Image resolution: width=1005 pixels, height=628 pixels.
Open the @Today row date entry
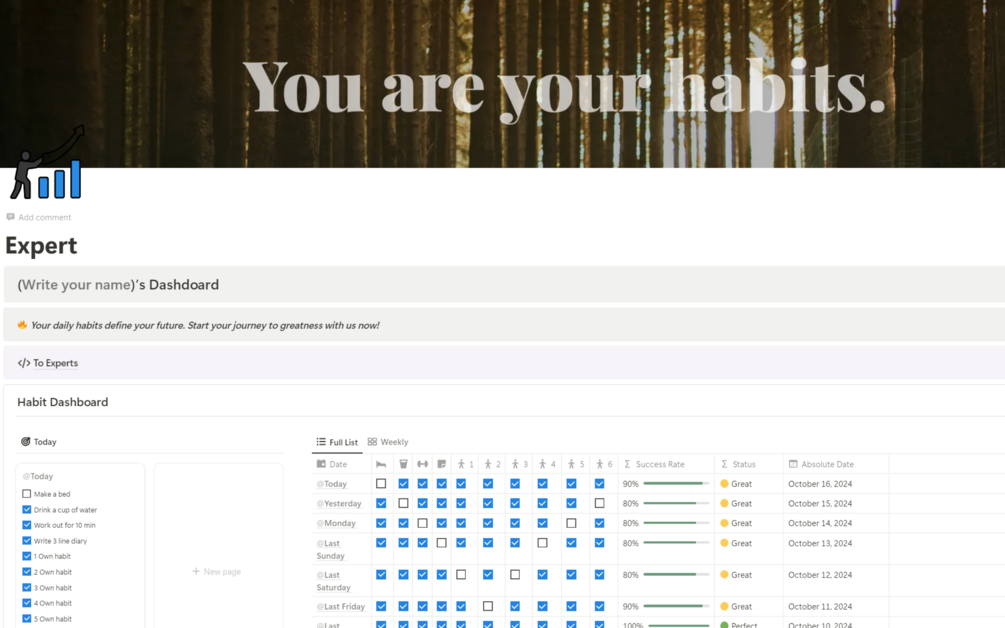click(332, 484)
